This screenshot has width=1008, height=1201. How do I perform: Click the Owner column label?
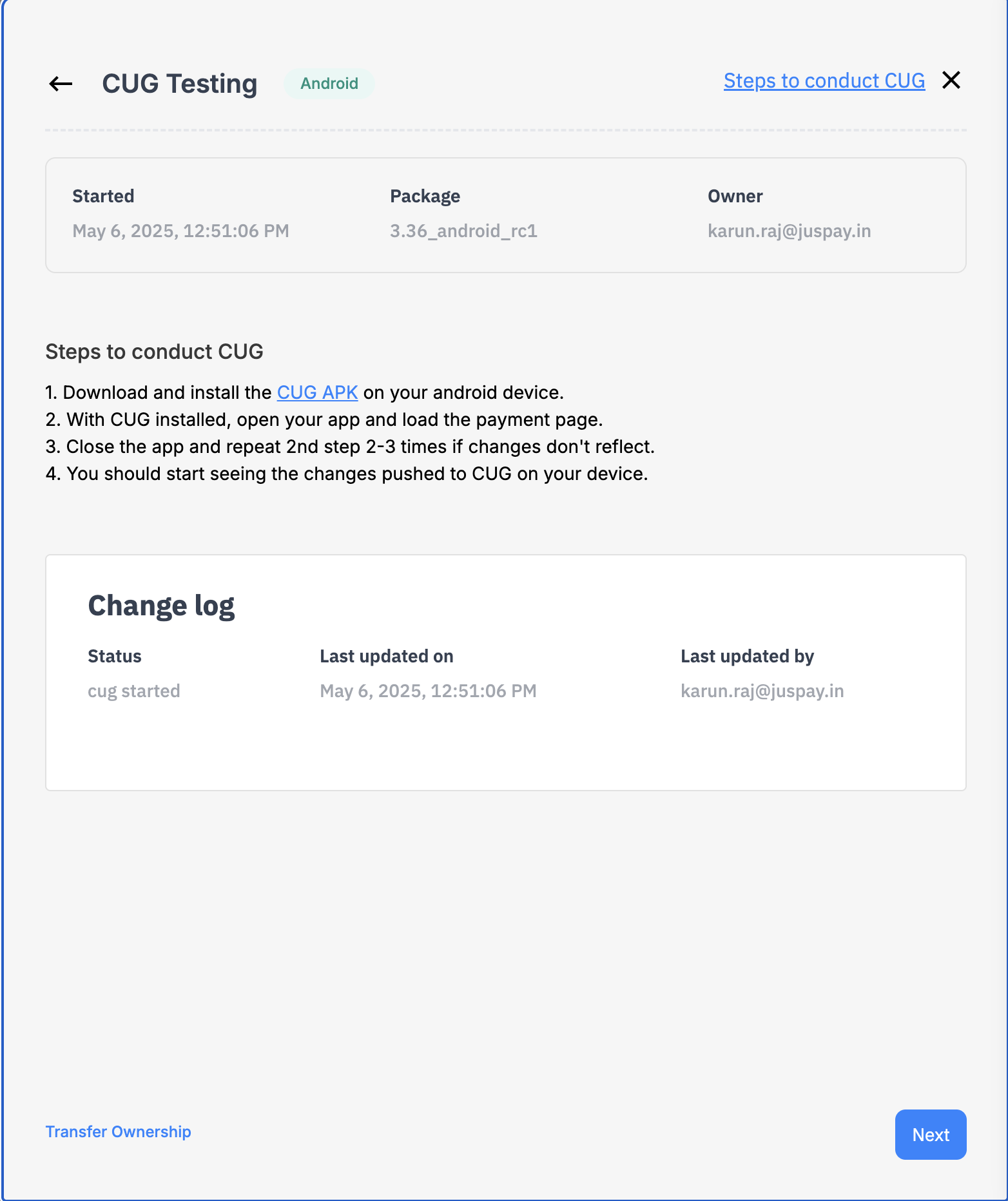[735, 196]
